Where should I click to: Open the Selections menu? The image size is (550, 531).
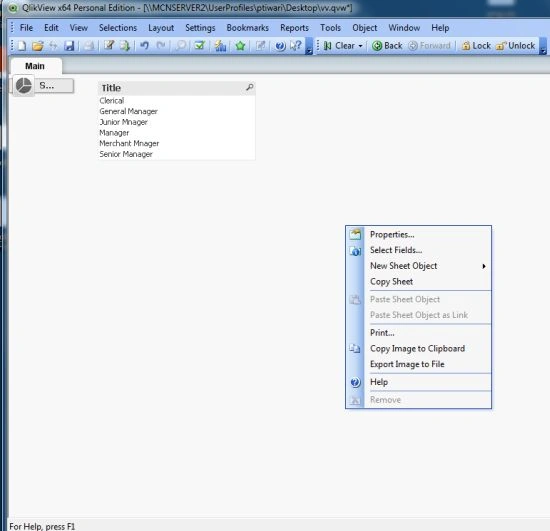(118, 28)
